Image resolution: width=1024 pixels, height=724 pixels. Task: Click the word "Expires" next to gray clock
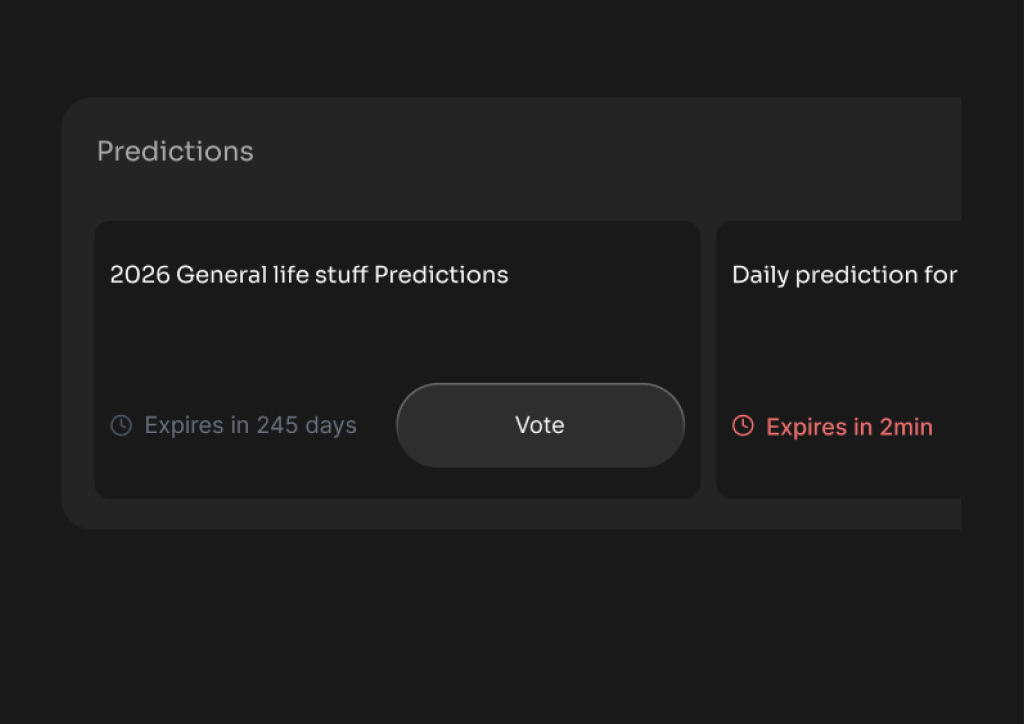[184, 426]
